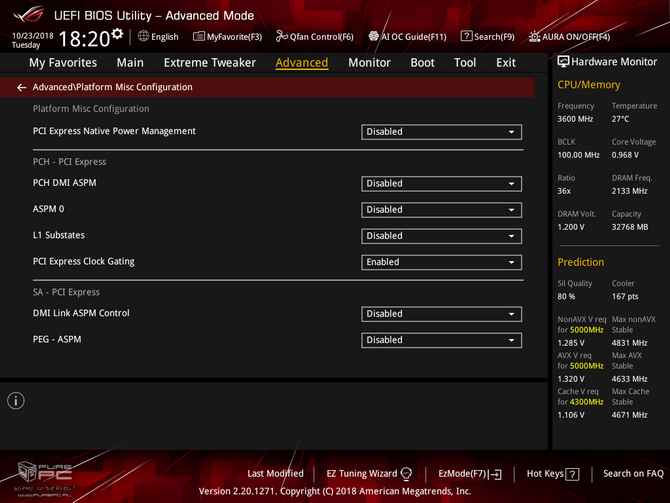670x503 pixels.
Task: Switch to Main tab
Action: point(130,63)
